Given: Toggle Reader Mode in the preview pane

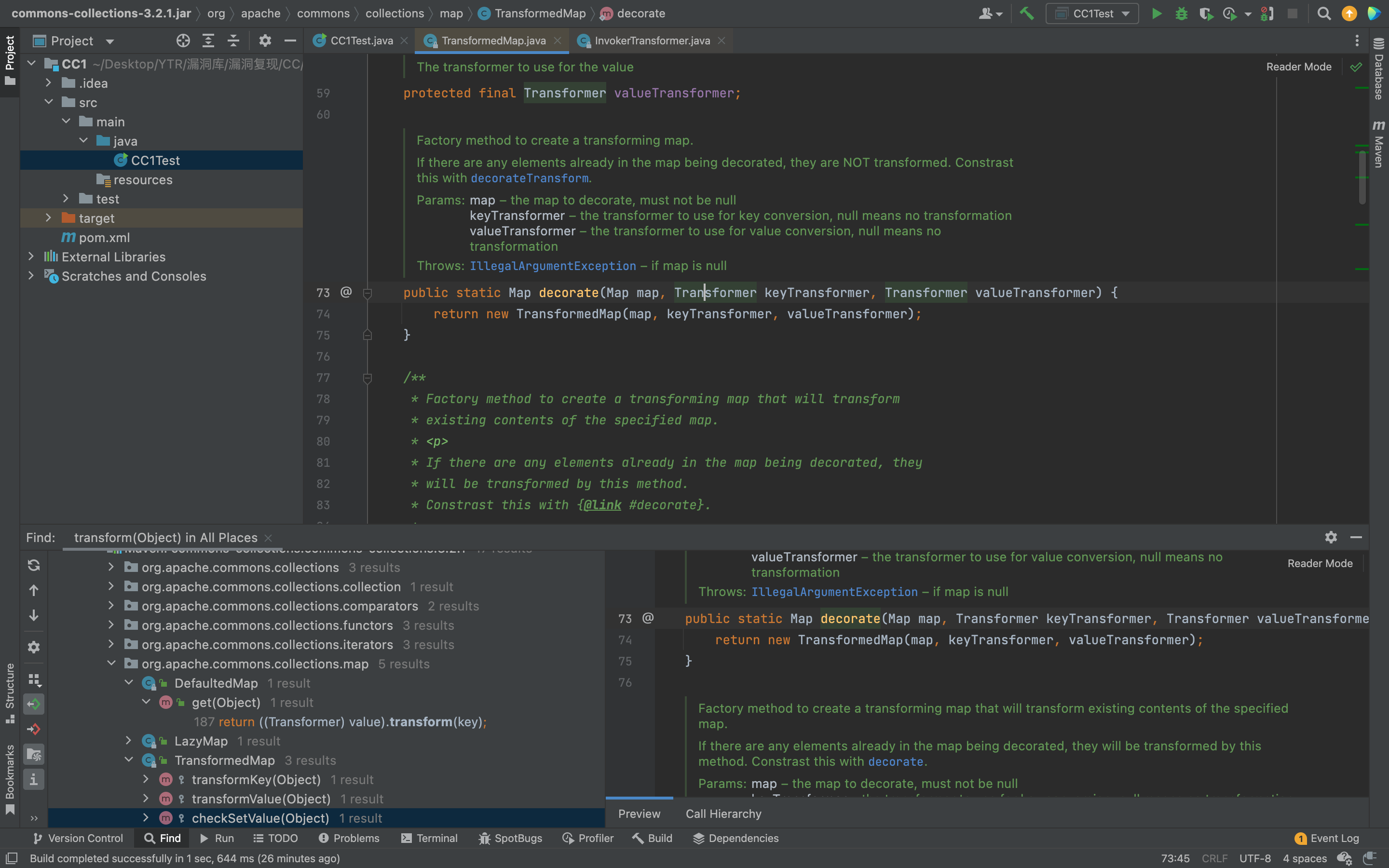Looking at the screenshot, I should click(x=1320, y=563).
